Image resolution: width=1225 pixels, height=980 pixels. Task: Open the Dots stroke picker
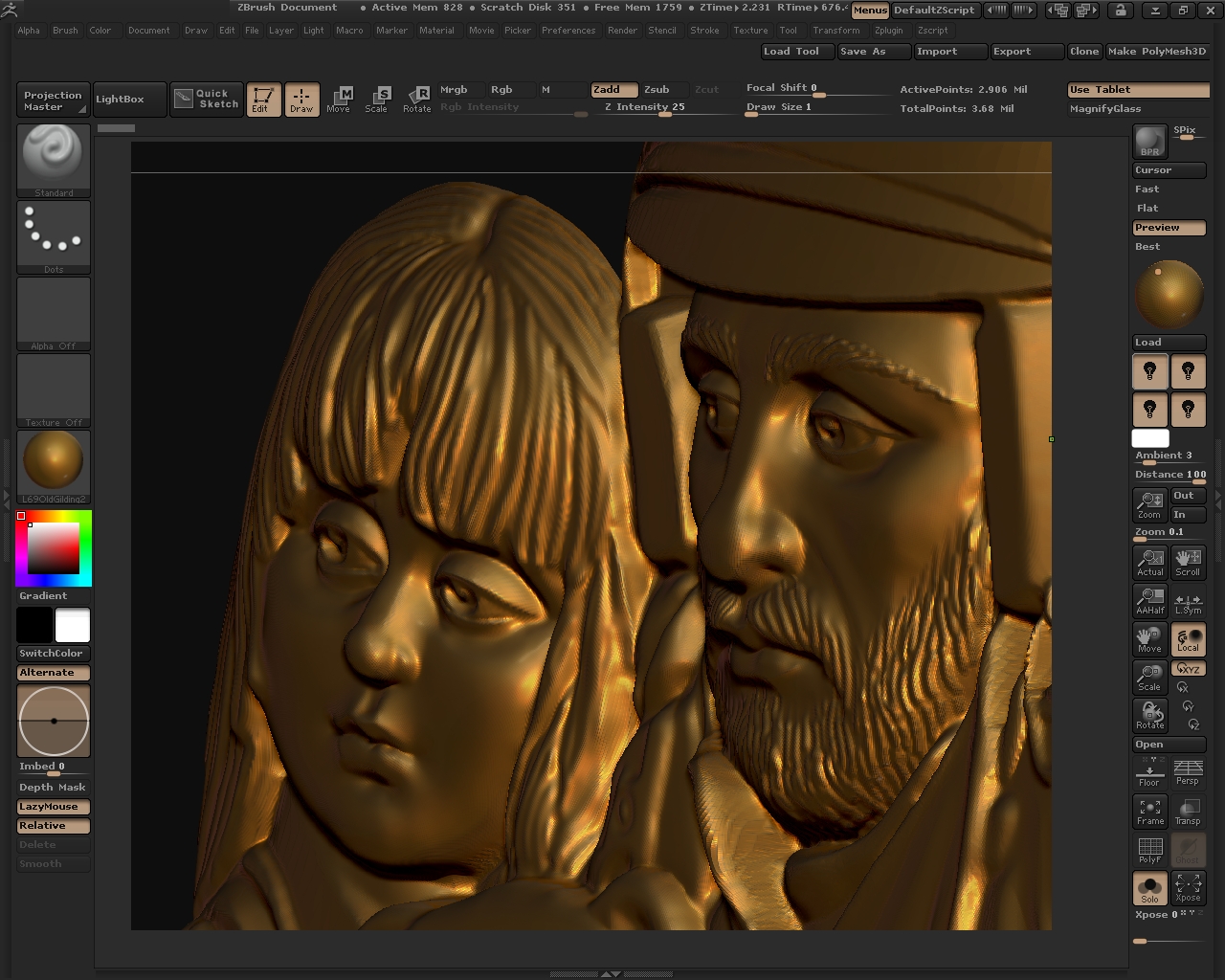pos(54,235)
